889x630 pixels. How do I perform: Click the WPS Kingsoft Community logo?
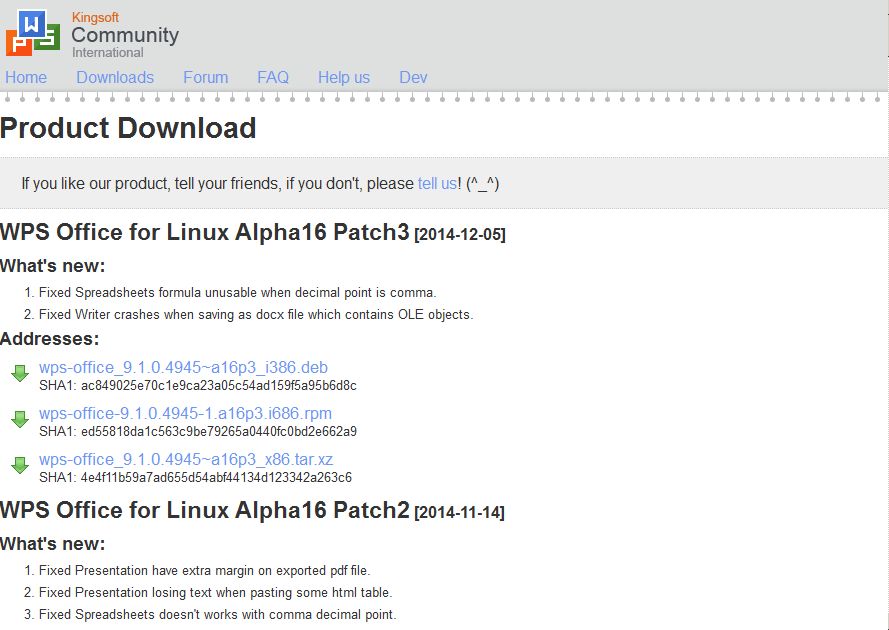click(x=33, y=33)
